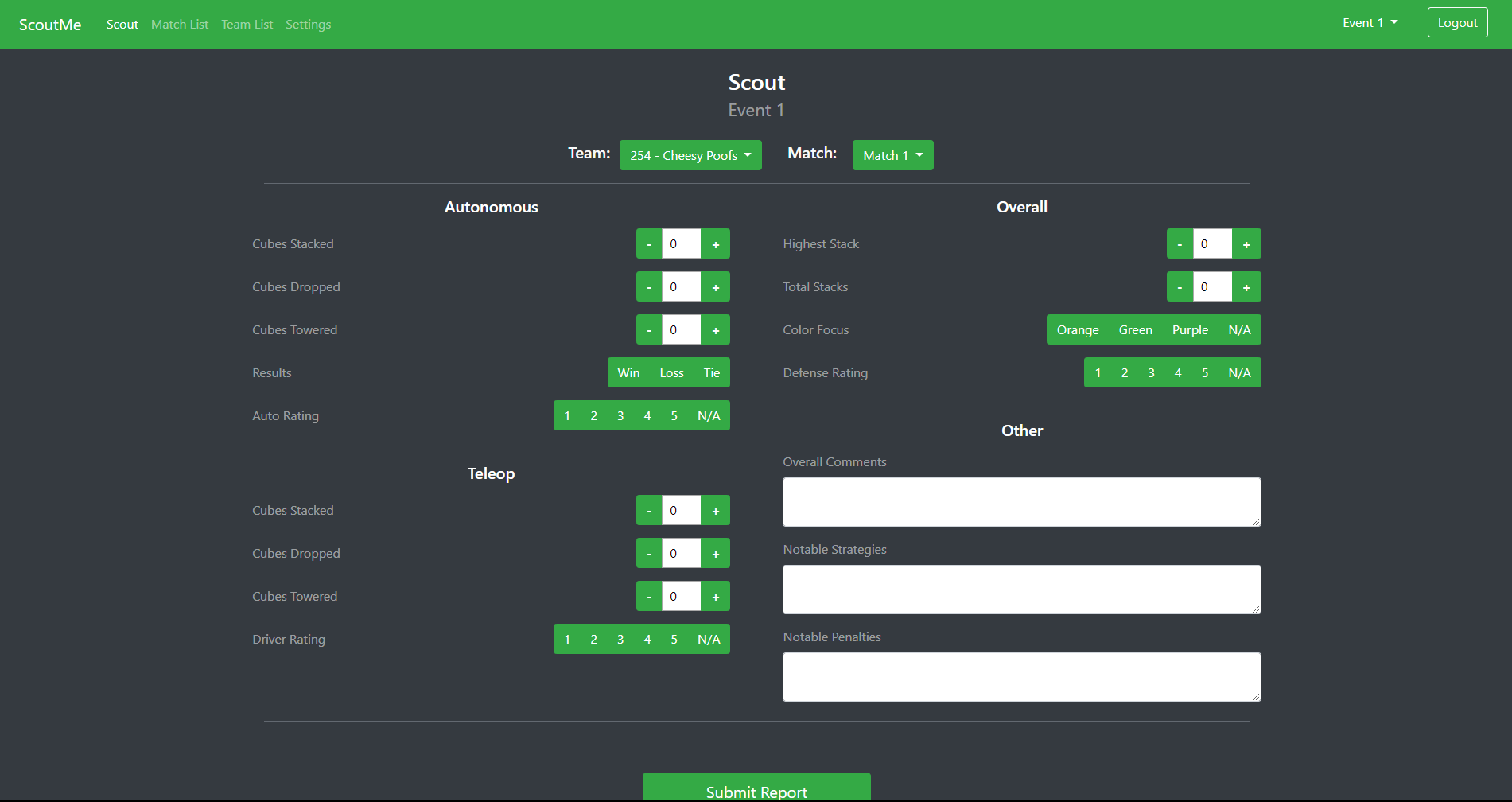Decrement Teleop Cubes Towered counter
Viewport: 1512px width, 802px height.
click(649, 596)
